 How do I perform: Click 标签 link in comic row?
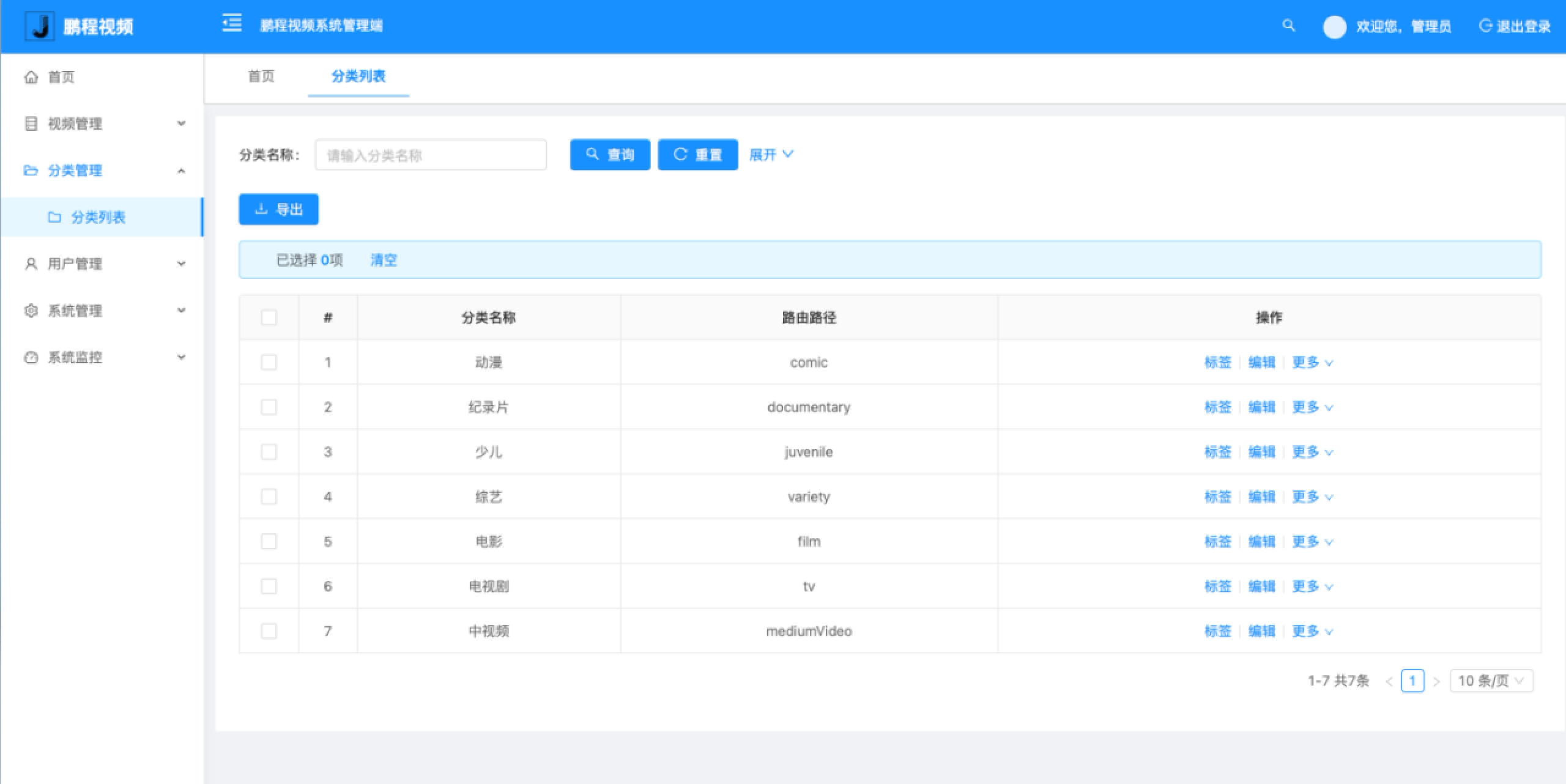coord(1217,363)
